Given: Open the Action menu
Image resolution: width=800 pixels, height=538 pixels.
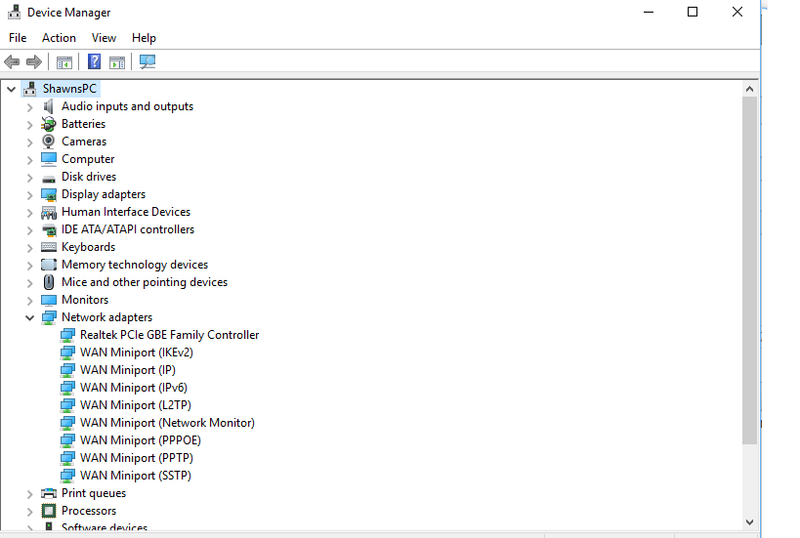Looking at the screenshot, I should (x=59, y=38).
